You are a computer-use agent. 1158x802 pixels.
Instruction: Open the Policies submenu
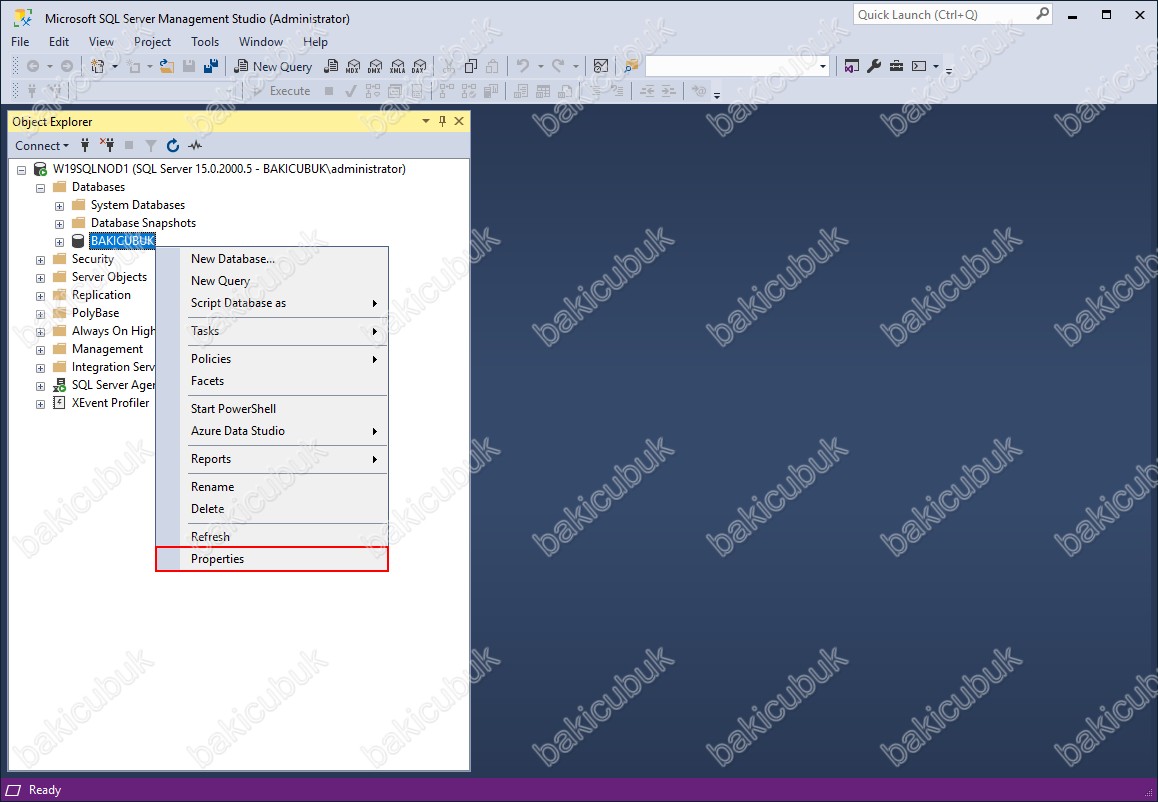(272, 359)
